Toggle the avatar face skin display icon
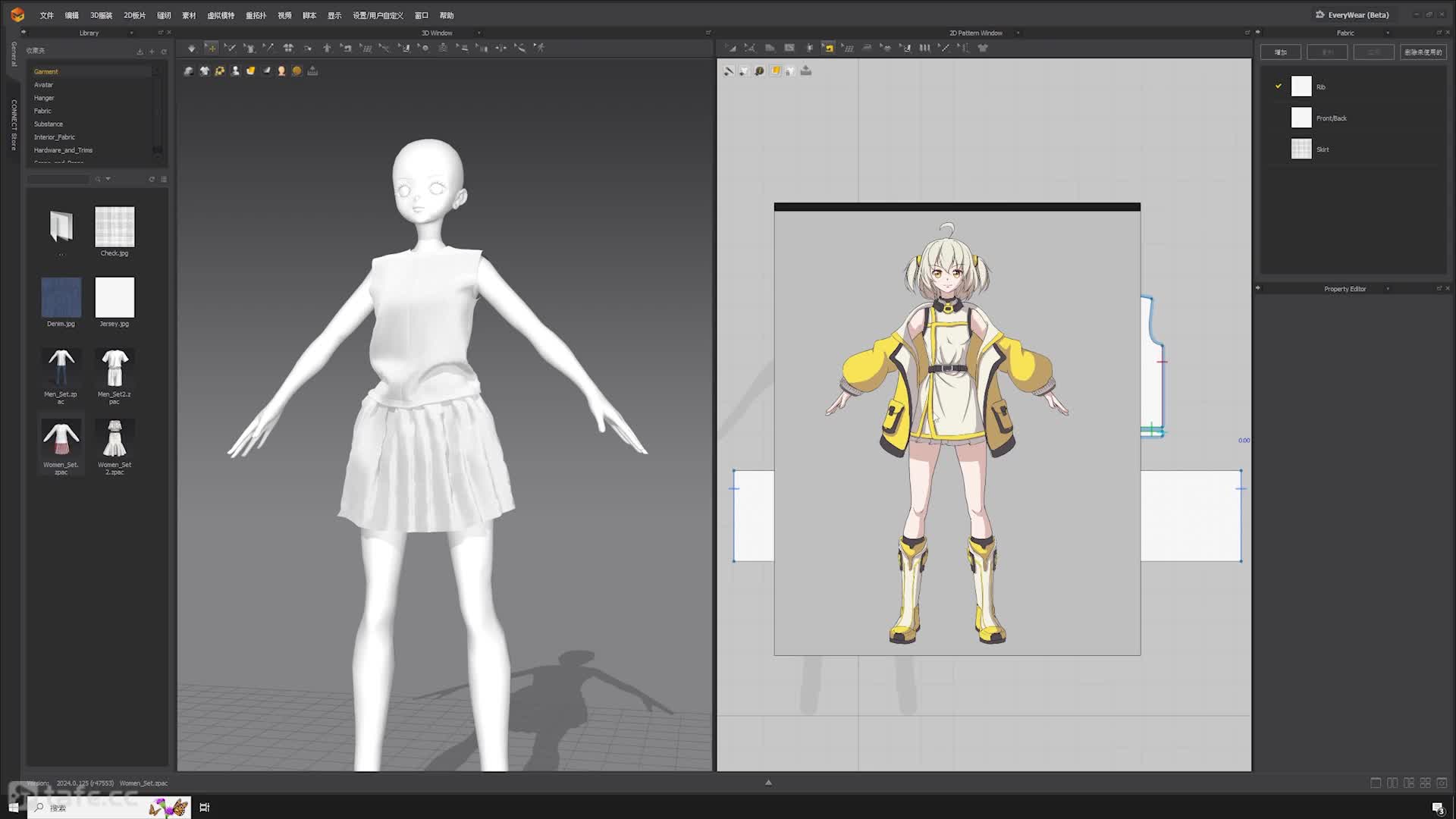Image resolution: width=1456 pixels, height=819 pixels. click(x=281, y=71)
